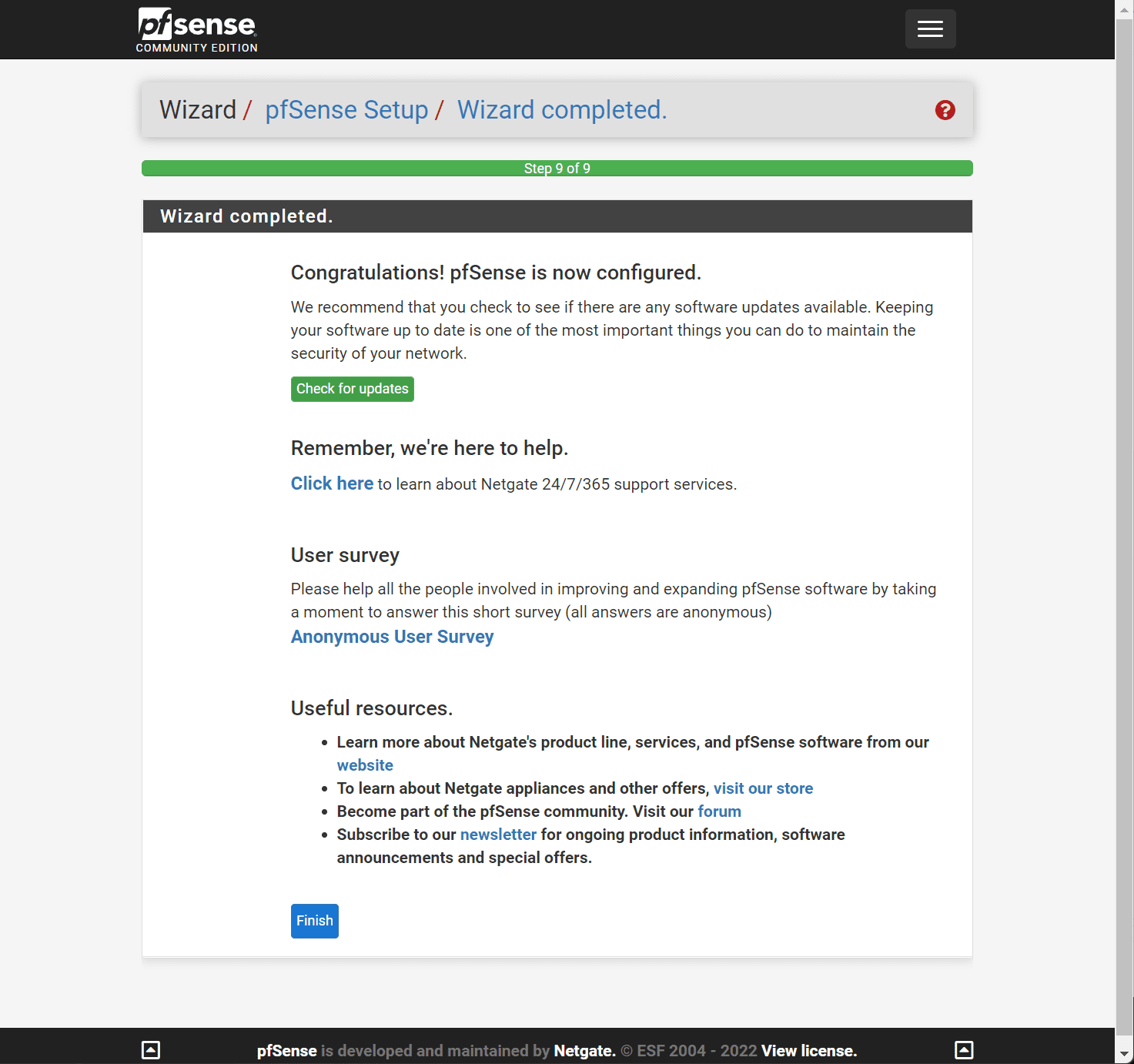Click the pfSense Community Edition logo

pyautogui.click(x=196, y=30)
